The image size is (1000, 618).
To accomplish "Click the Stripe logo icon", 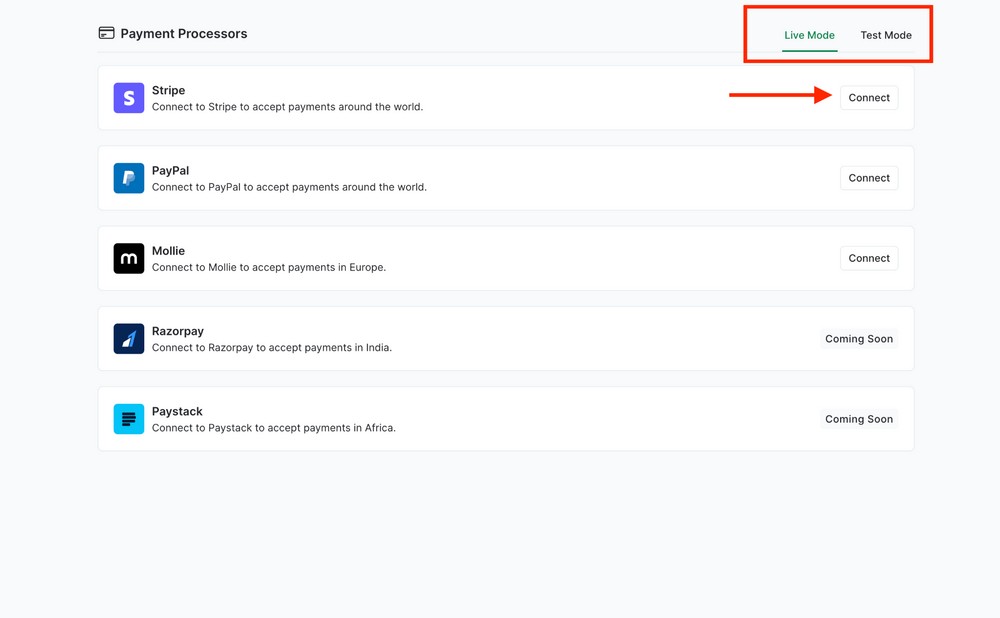I will point(128,97).
